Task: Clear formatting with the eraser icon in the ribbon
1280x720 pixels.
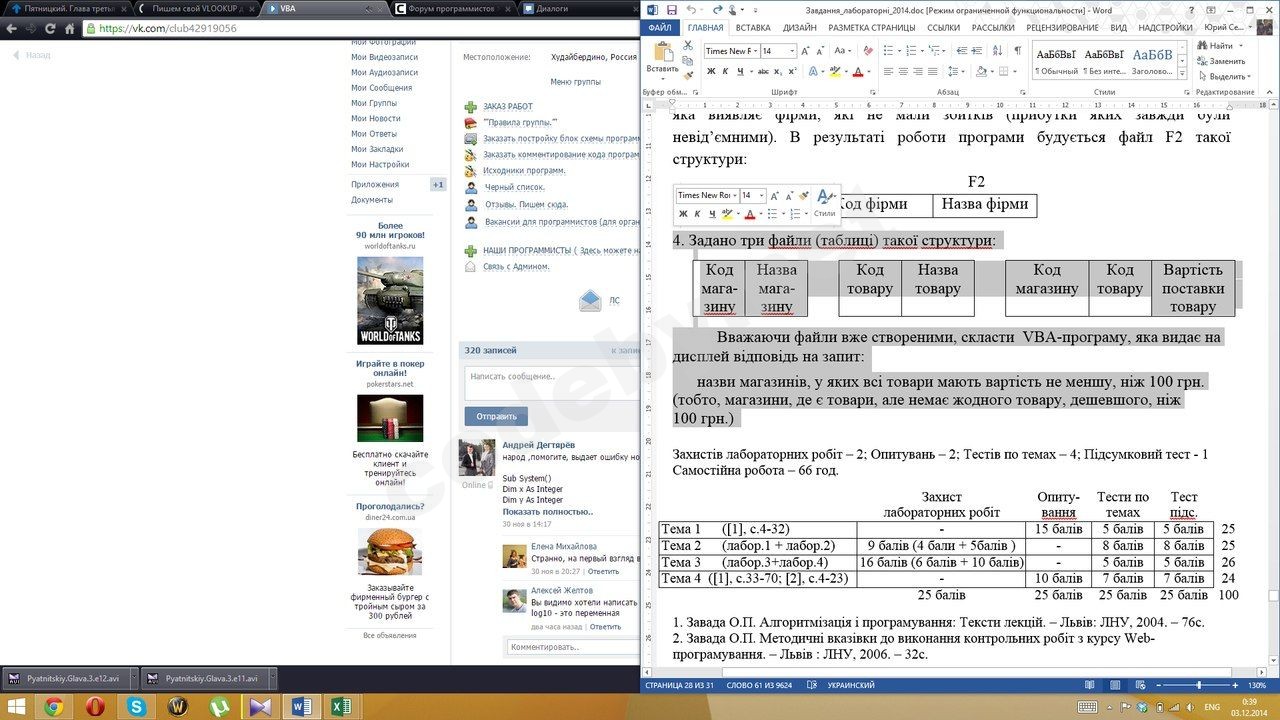Action: coord(867,50)
